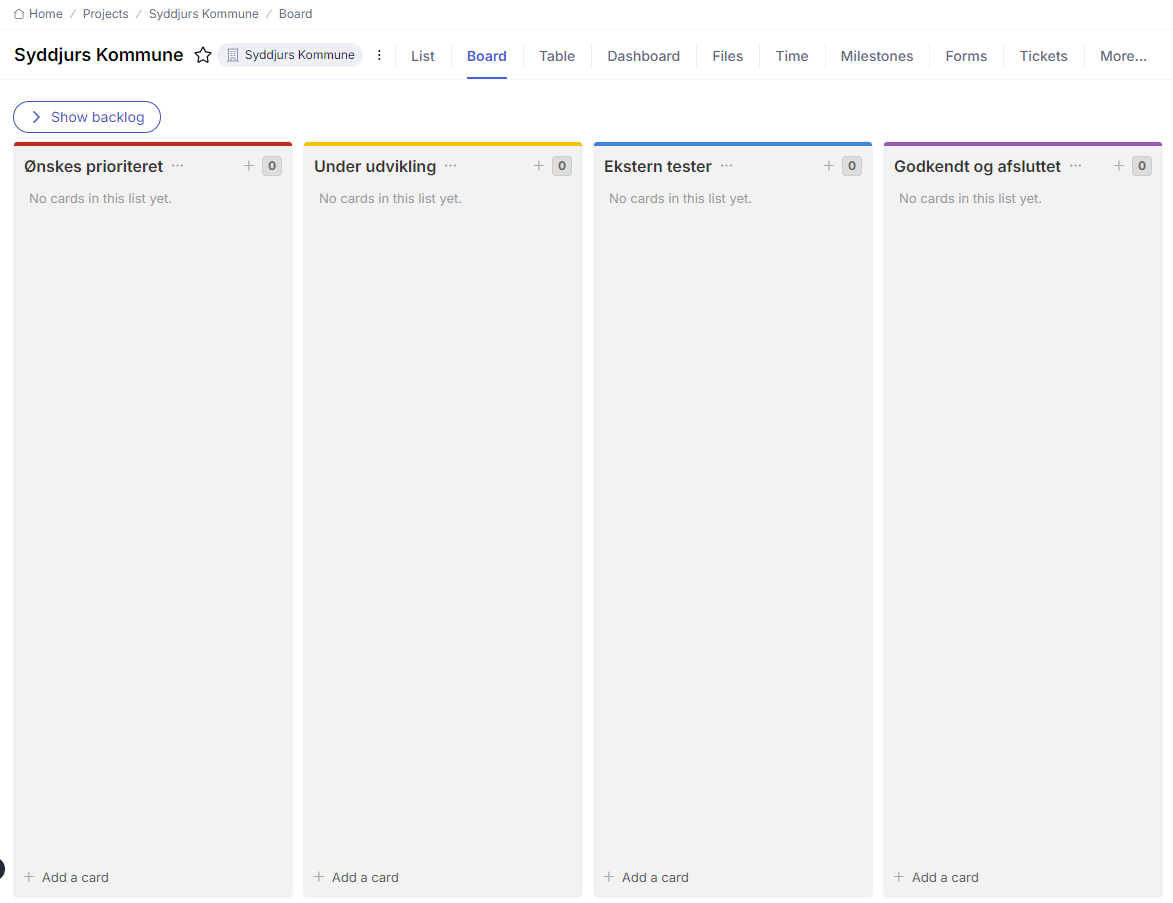This screenshot has height=903, width=1173.
Task: Switch to the Dashboard tab
Action: [643, 56]
